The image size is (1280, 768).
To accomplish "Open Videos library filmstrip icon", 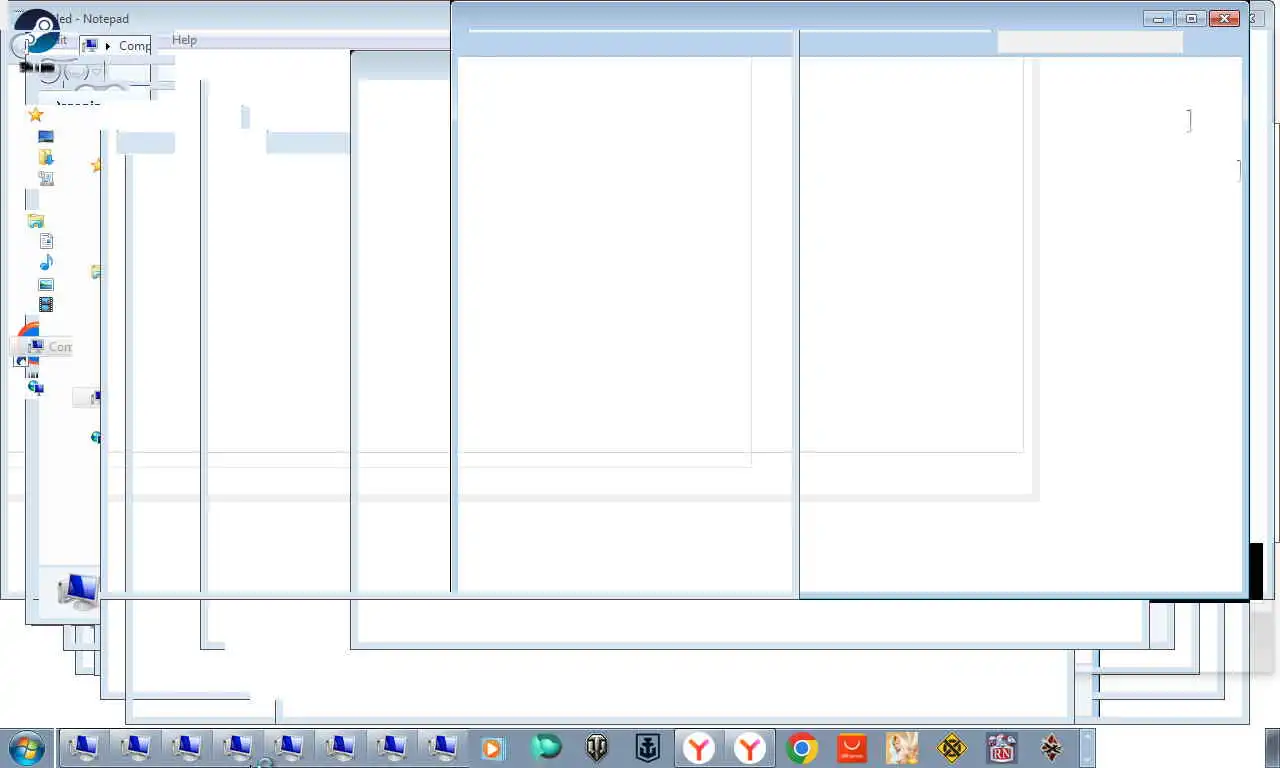I will [46, 305].
